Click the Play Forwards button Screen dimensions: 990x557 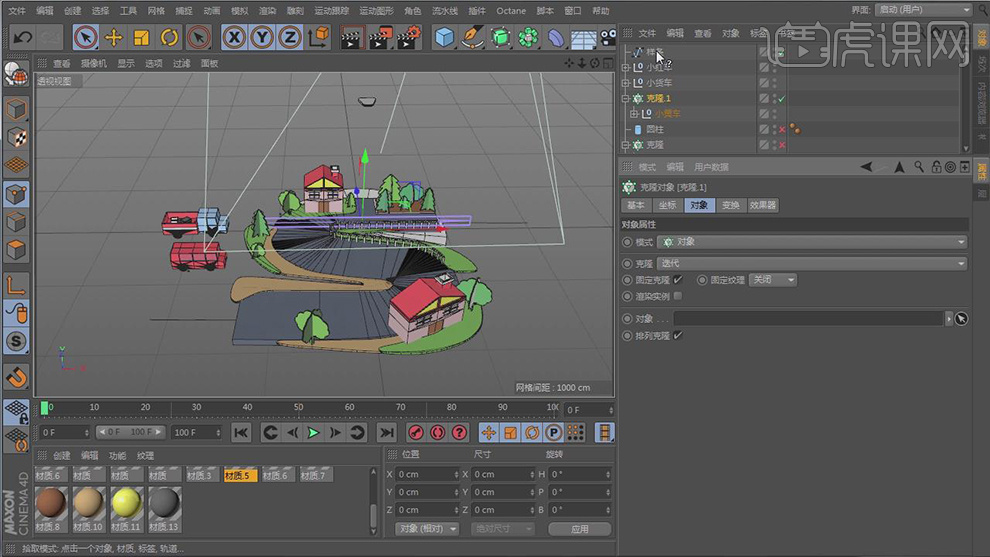[x=313, y=433]
